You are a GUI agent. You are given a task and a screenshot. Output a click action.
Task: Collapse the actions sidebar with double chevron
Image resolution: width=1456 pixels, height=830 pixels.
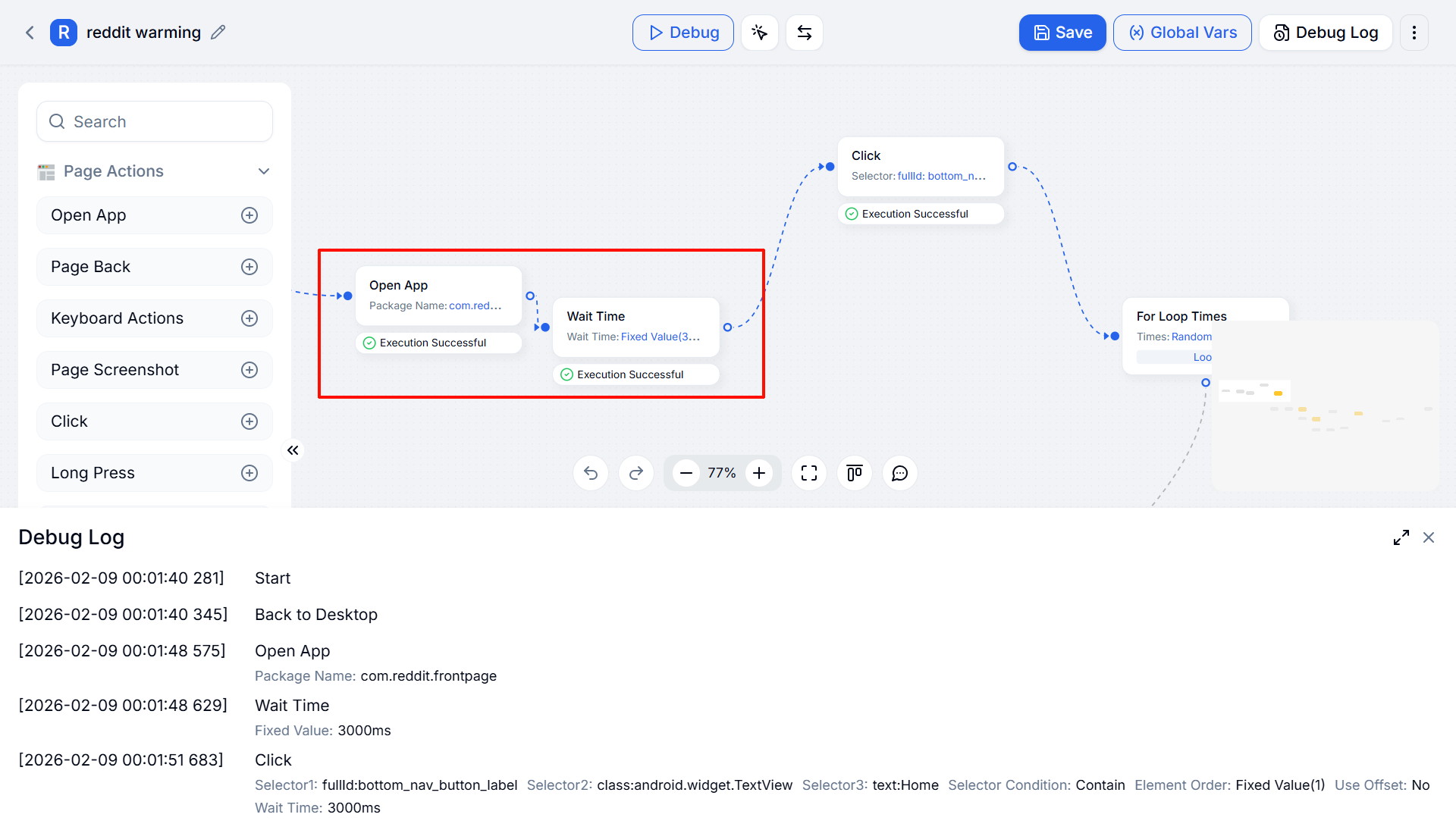[x=293, y=450]
